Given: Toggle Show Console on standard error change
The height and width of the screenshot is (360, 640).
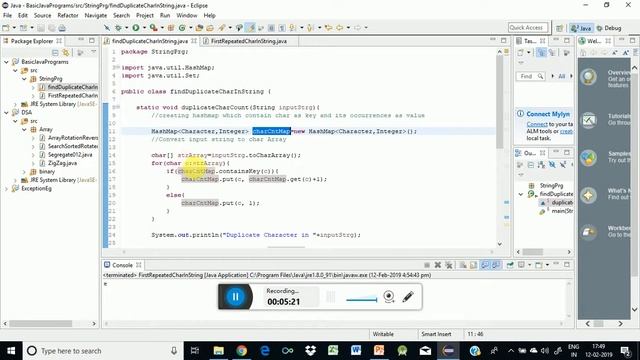Looking at the screenshot, I should pos(496,265).
